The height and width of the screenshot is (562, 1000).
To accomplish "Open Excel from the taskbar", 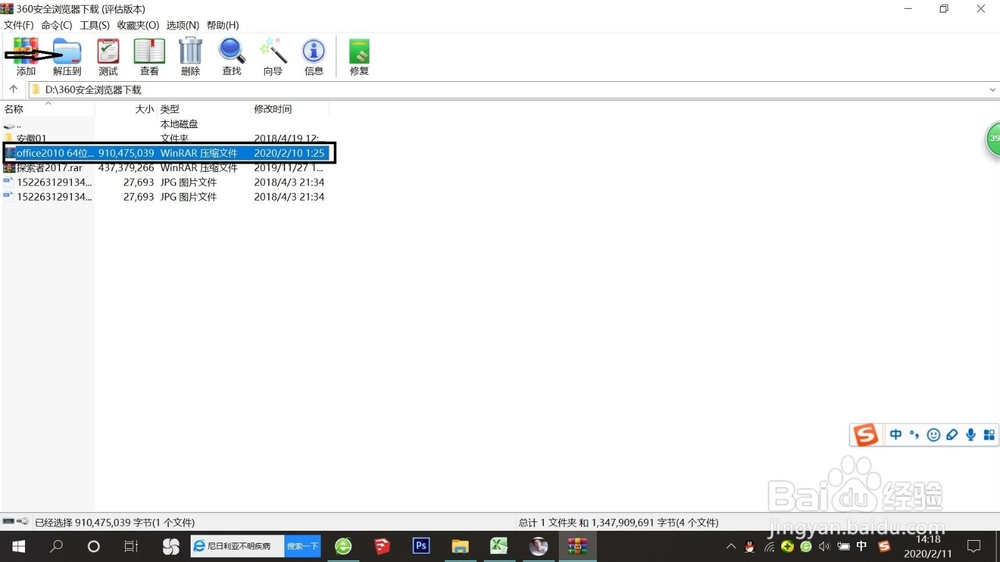I will coord(499,546).
